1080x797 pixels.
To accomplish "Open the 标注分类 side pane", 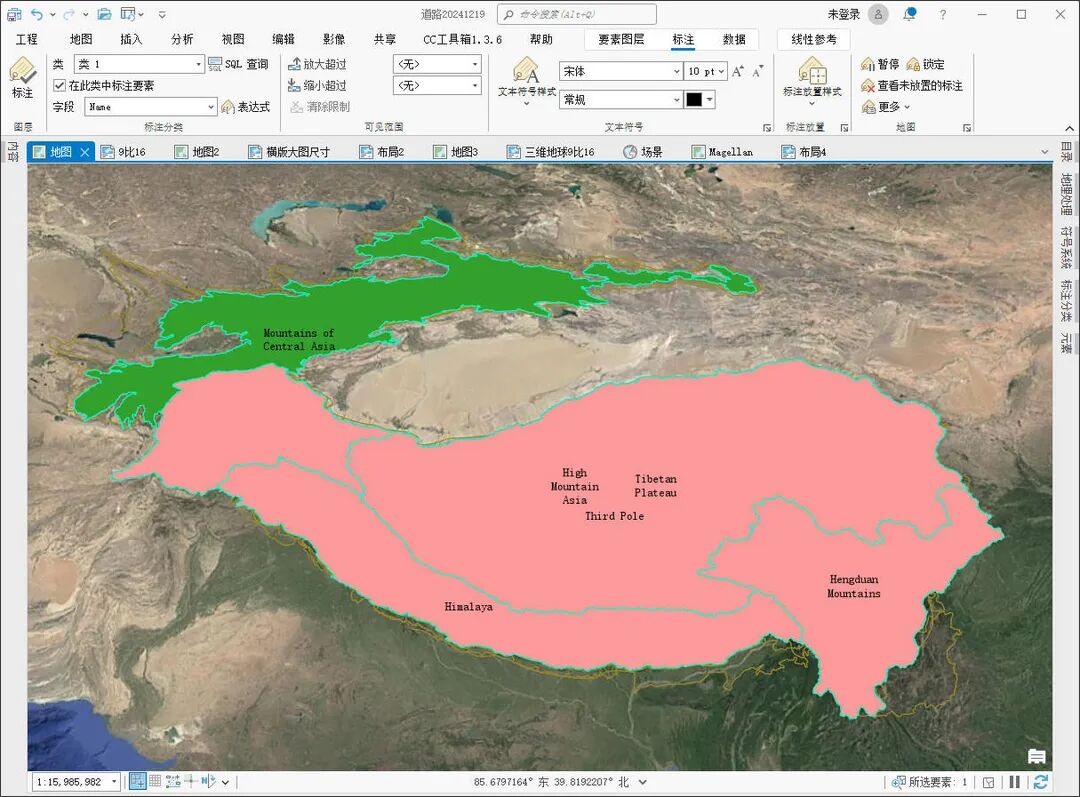I will 1066,301.
